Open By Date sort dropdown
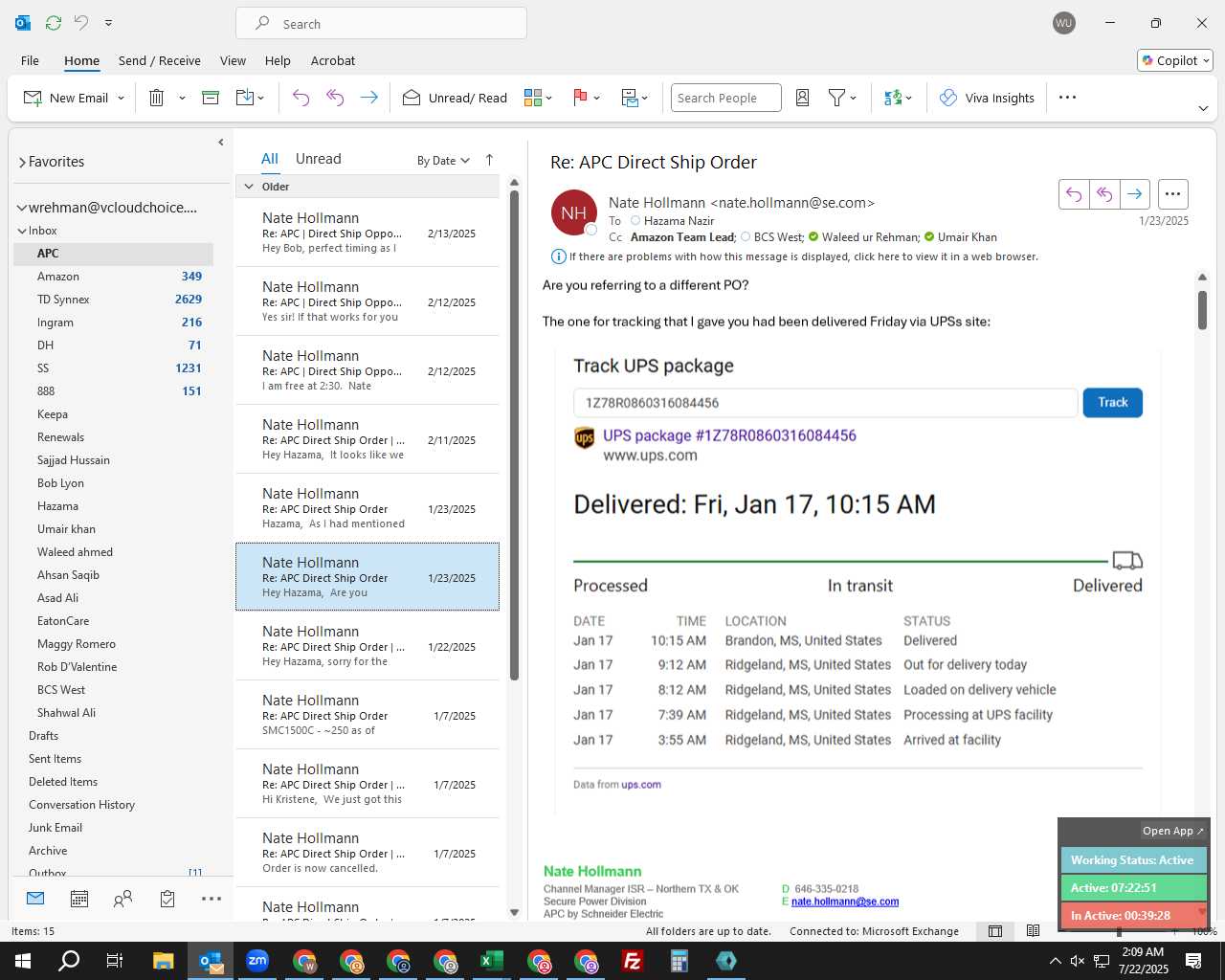 443,160
